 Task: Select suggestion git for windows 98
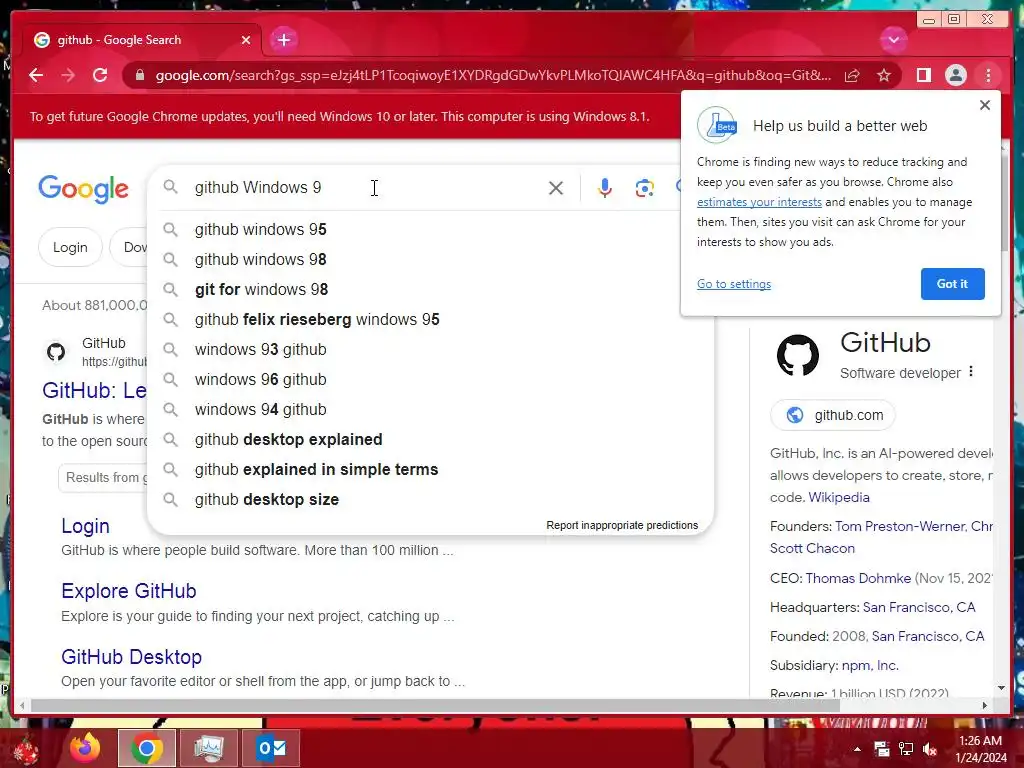coord(431,289)
